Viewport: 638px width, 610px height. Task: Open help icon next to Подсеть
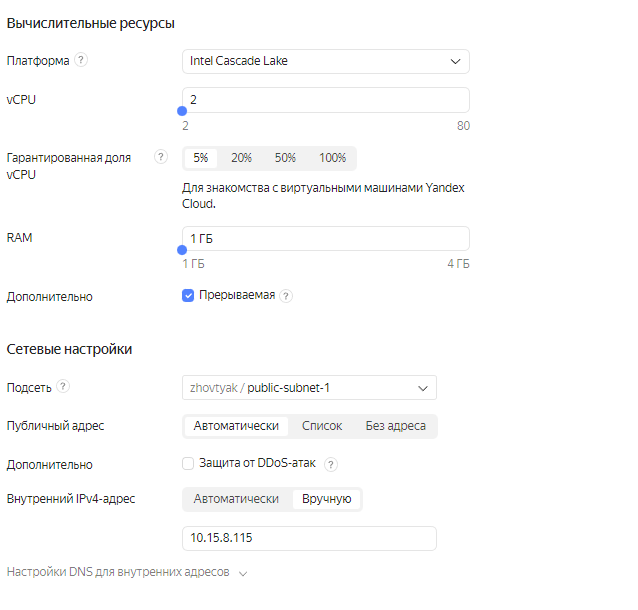pos(63,386)
